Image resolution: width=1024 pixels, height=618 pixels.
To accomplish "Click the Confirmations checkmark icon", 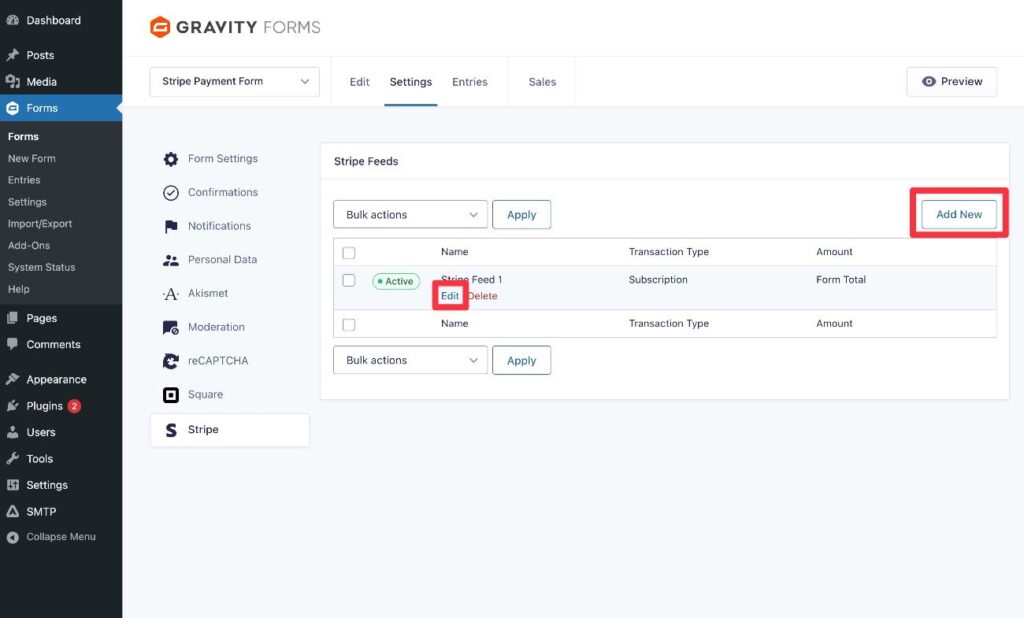I will (x=170, y=193).
